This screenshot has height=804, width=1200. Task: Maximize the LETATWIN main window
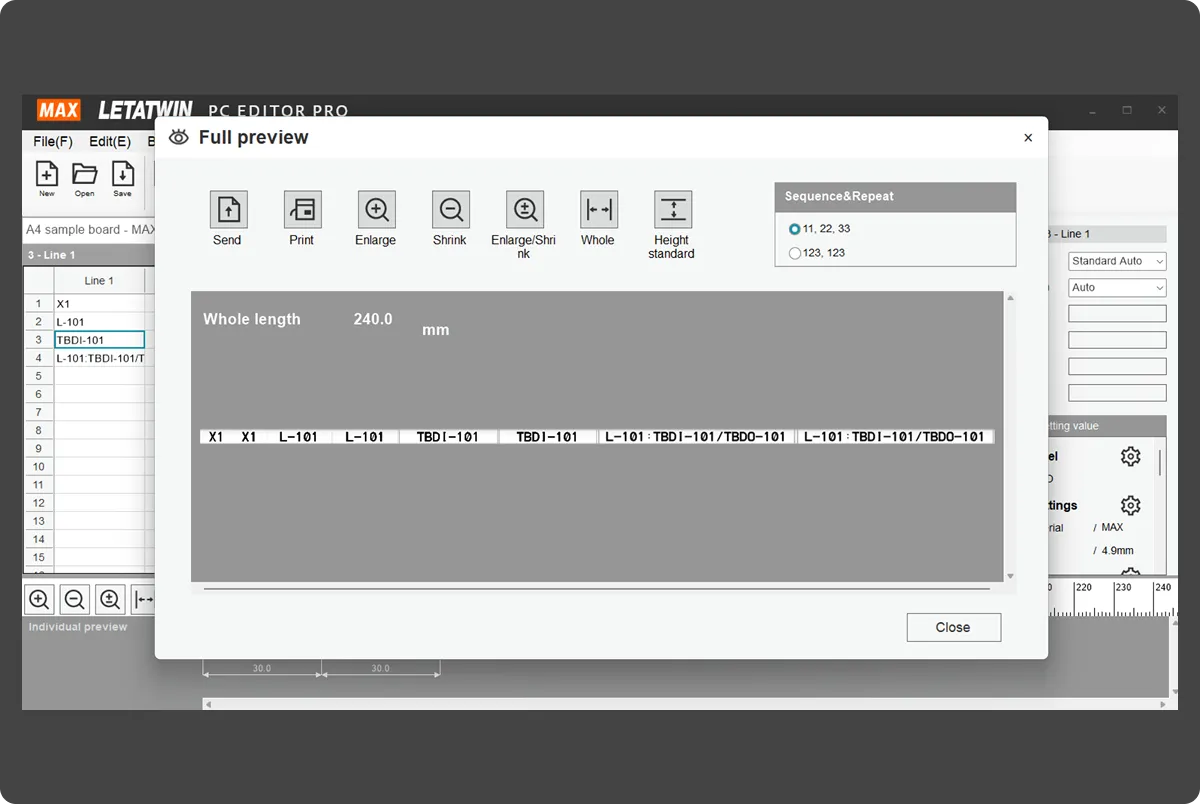1127,110
